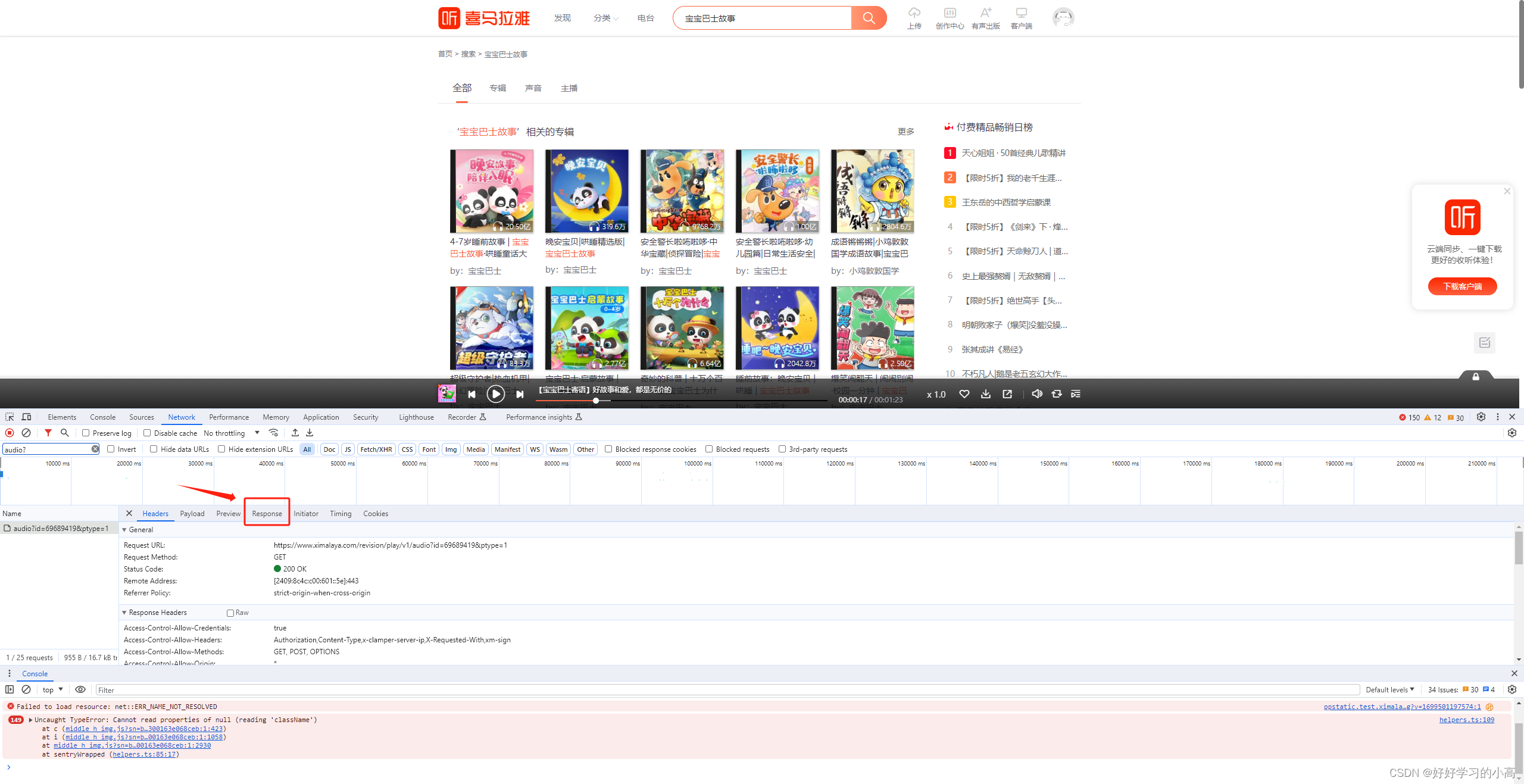Click the red stop recording network icon
1524x784 pixels.
click(10, 433)
